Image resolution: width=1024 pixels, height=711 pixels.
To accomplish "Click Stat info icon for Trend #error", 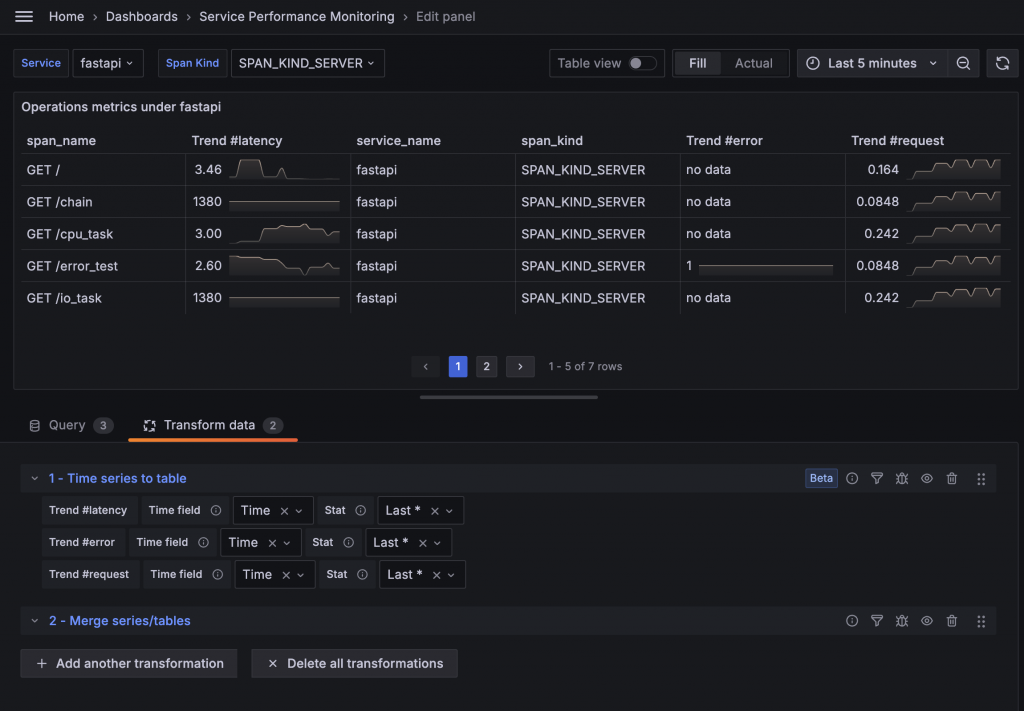I will (349, 543).
